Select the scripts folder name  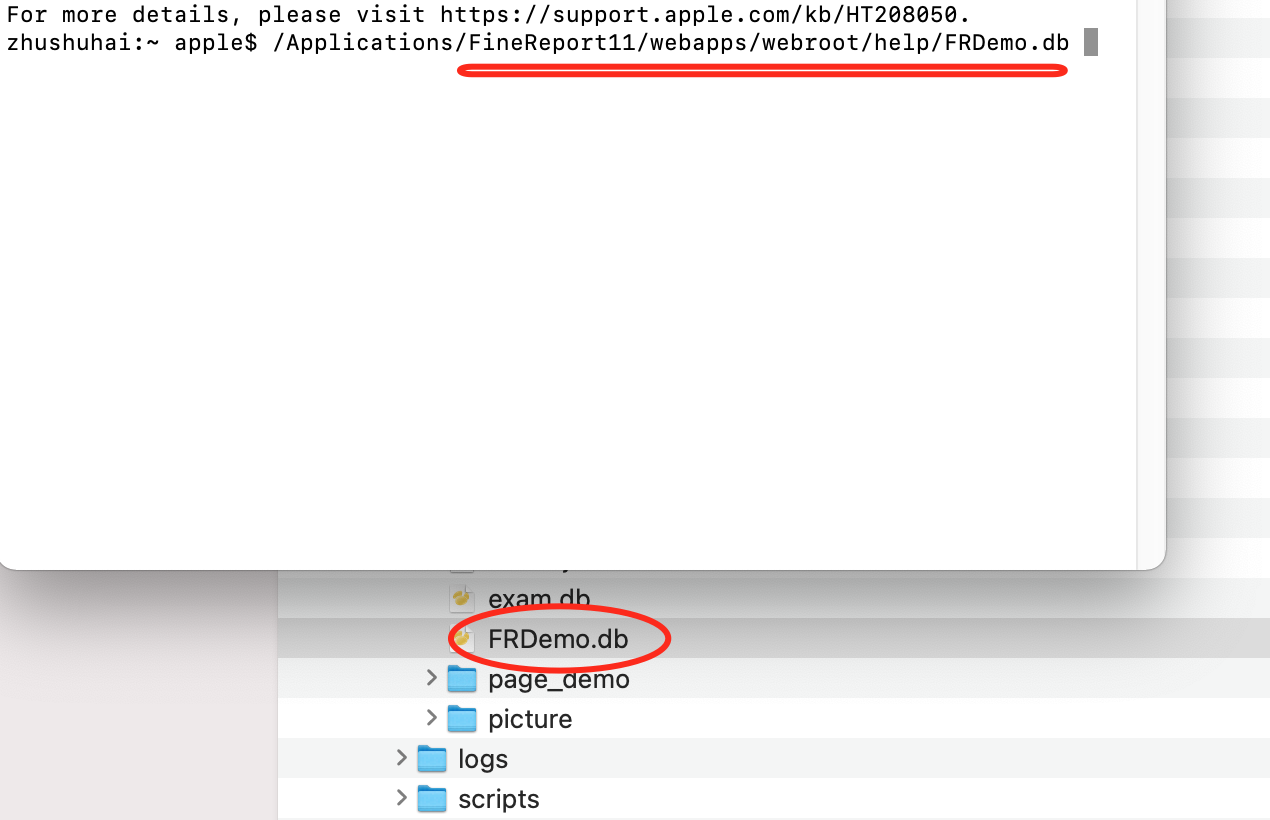coord(499,800)
